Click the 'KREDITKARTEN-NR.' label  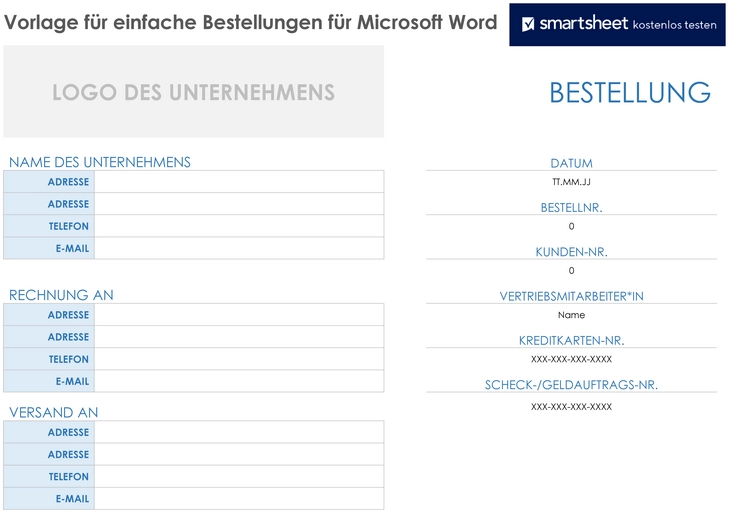571,340
